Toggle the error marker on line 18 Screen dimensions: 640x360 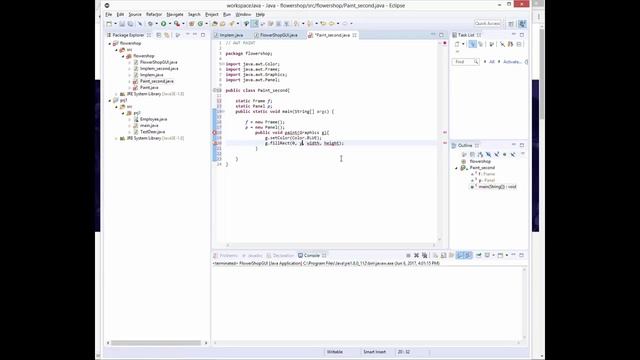(x=214, y=133)
